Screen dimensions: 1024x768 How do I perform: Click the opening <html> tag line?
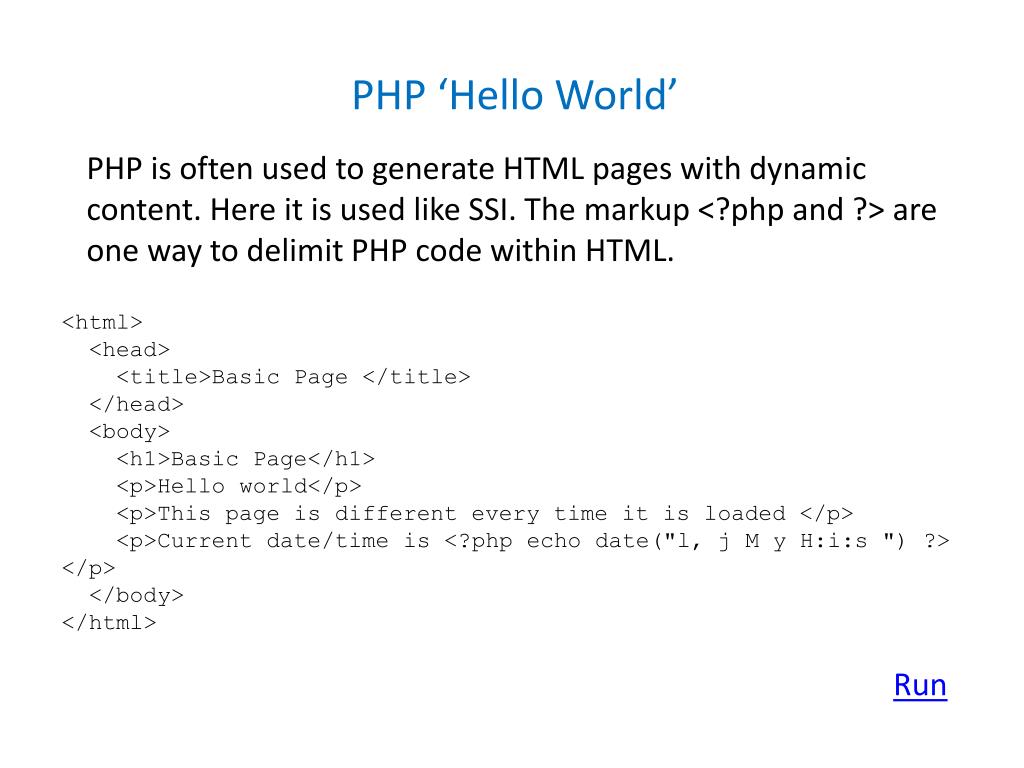point(102,323)
